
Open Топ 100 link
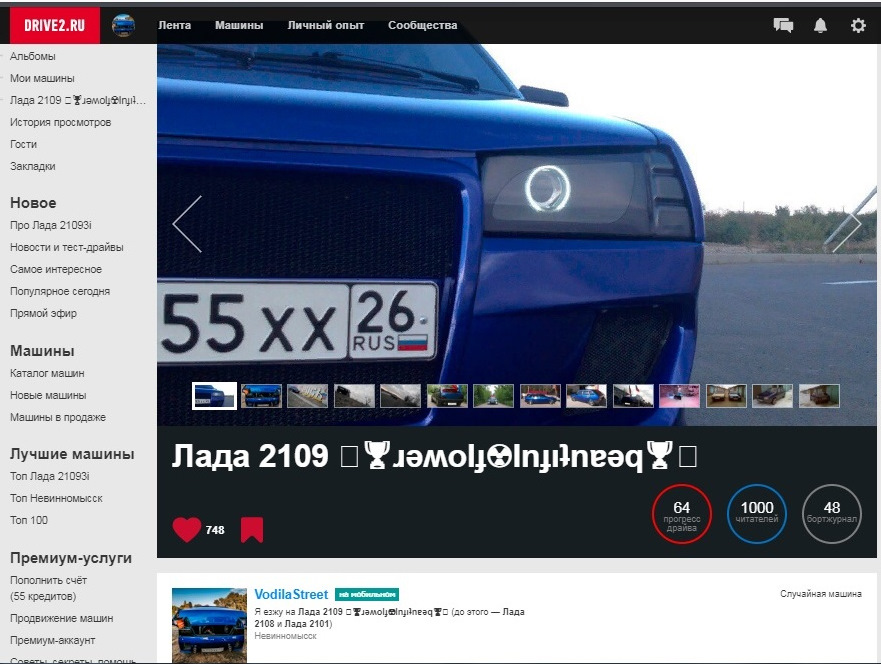point(29,520)
